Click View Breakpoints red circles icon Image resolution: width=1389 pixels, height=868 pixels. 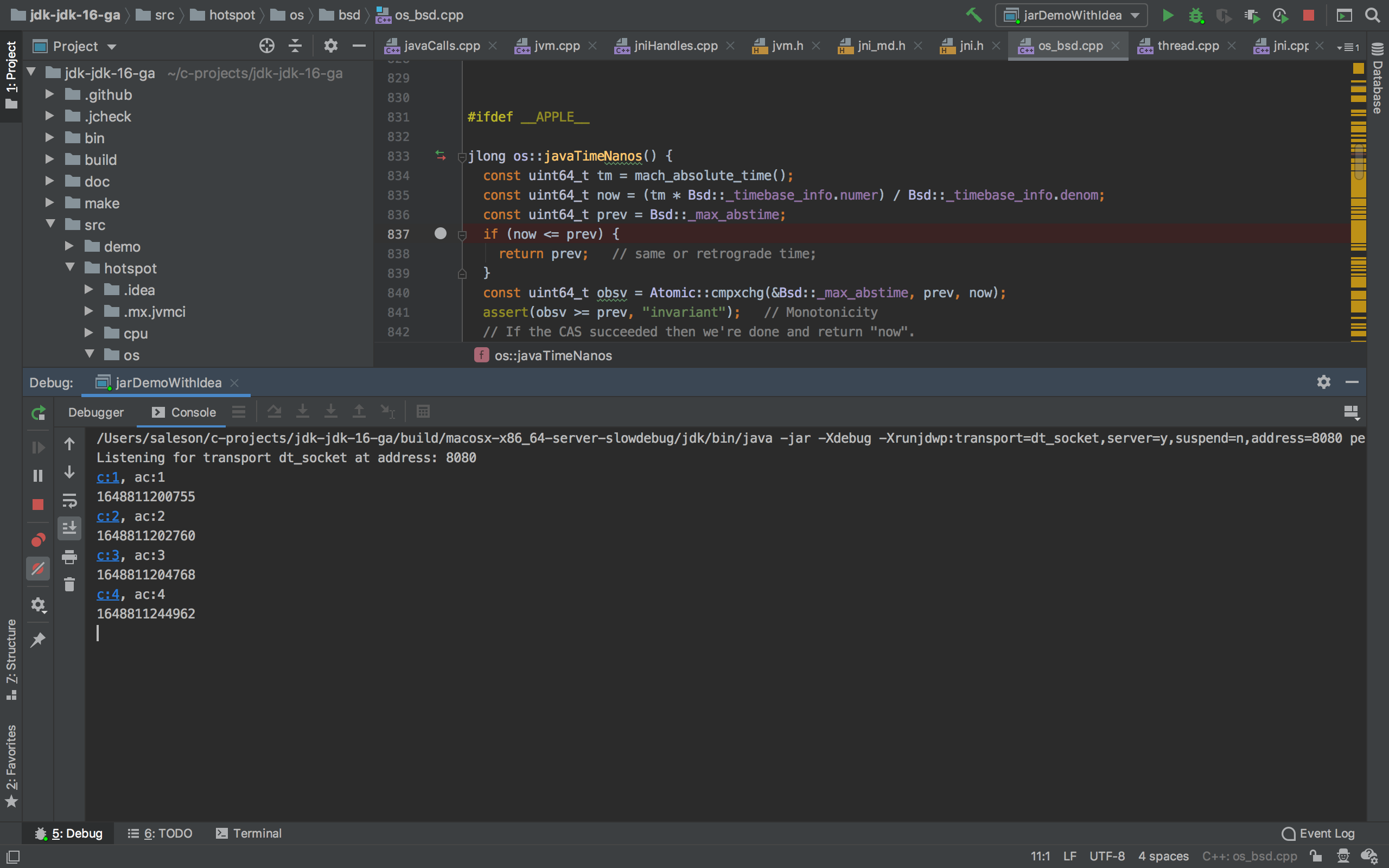38,540
